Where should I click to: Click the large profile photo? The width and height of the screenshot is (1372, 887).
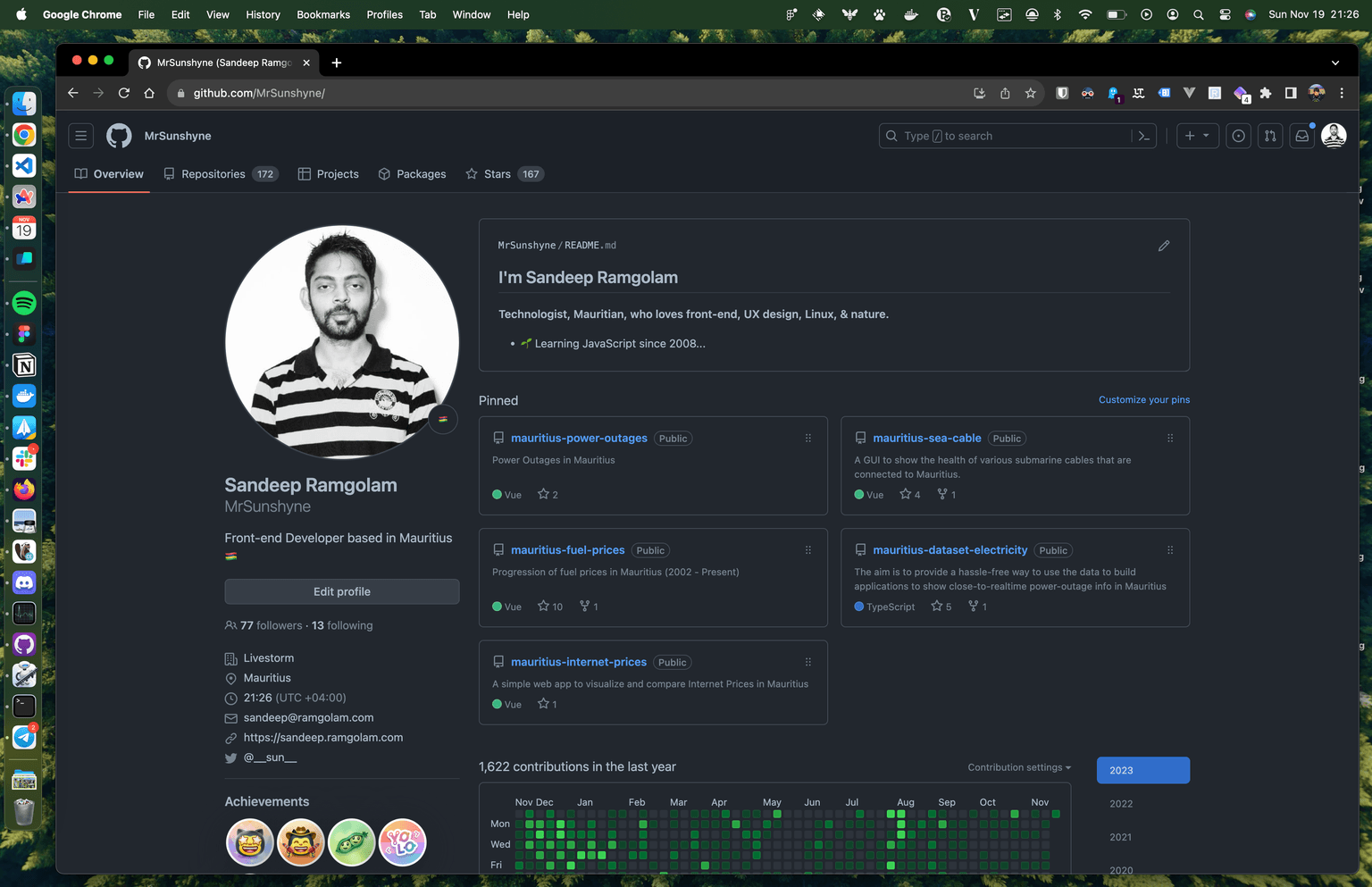tap(342, 342)
